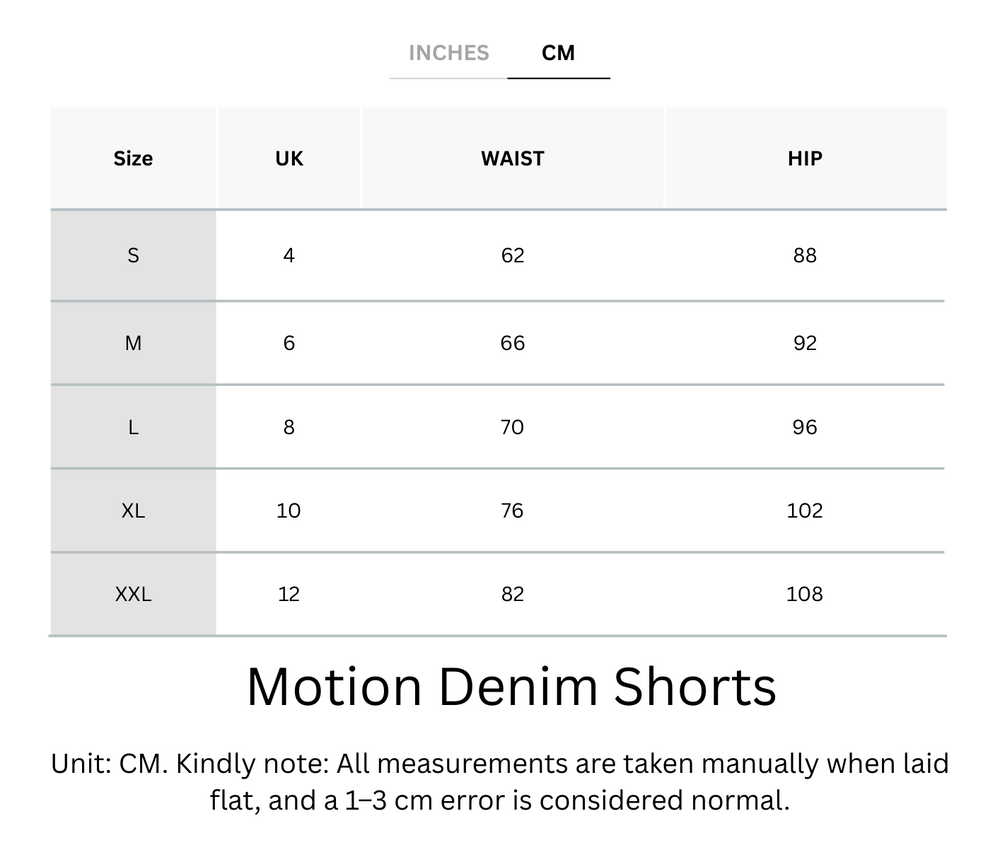Click the waist value 62 for size S
Screen dimensions: 1000x845
click(x=511, y=255)
